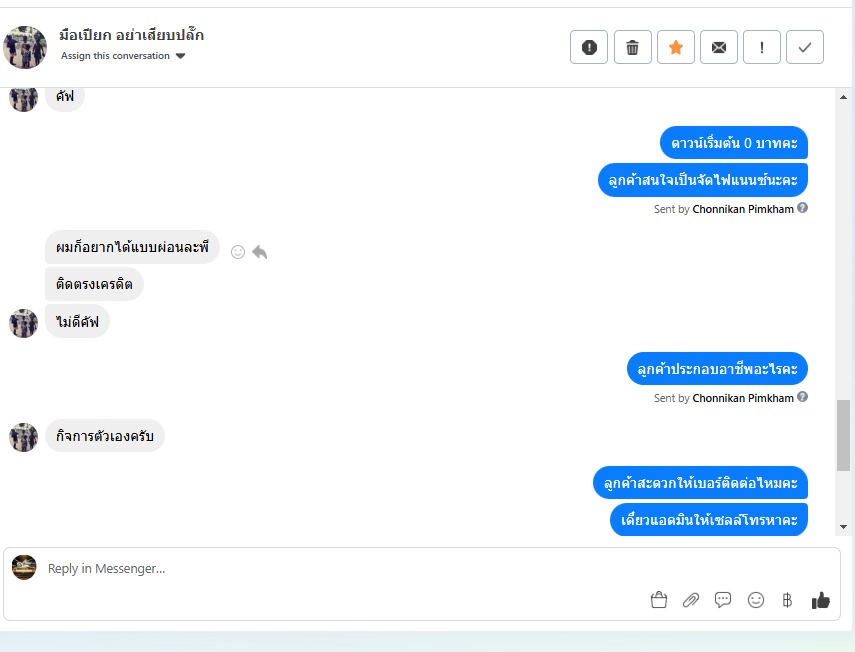Open saved replies speech bubble icon
The height and width of the screenshot is (652, 855).
723,600
